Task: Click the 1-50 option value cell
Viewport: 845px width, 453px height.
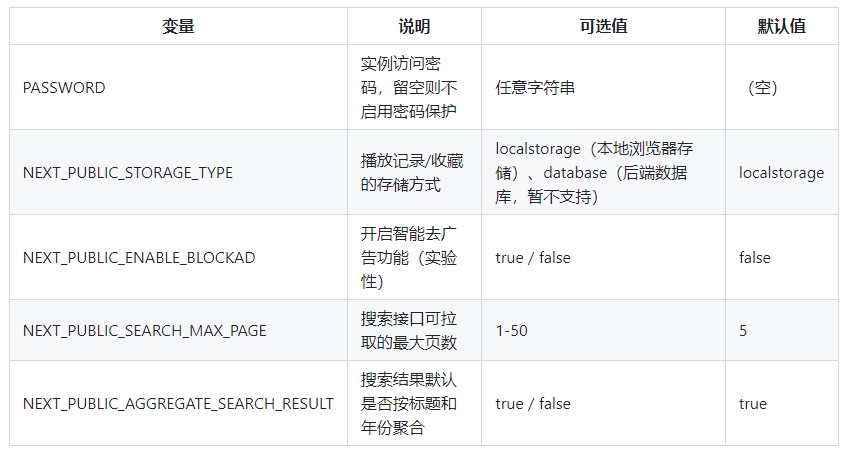Action: coord(512,331)
